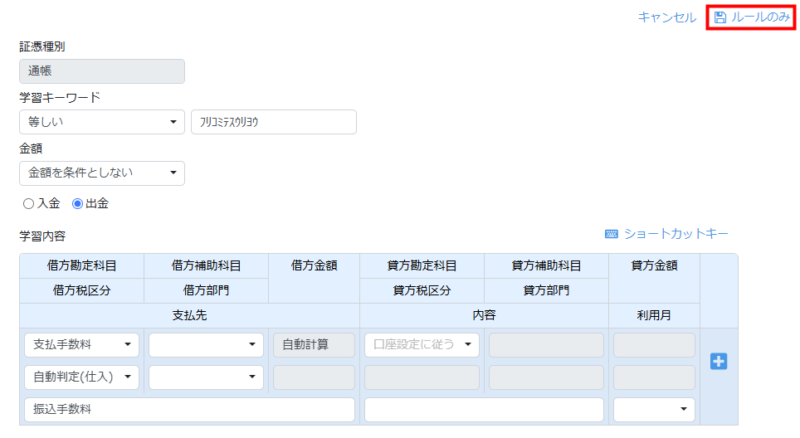Click the ﾌﾘｺﾐﾃｽｳﾘｮｳ keyword input field

273,122
